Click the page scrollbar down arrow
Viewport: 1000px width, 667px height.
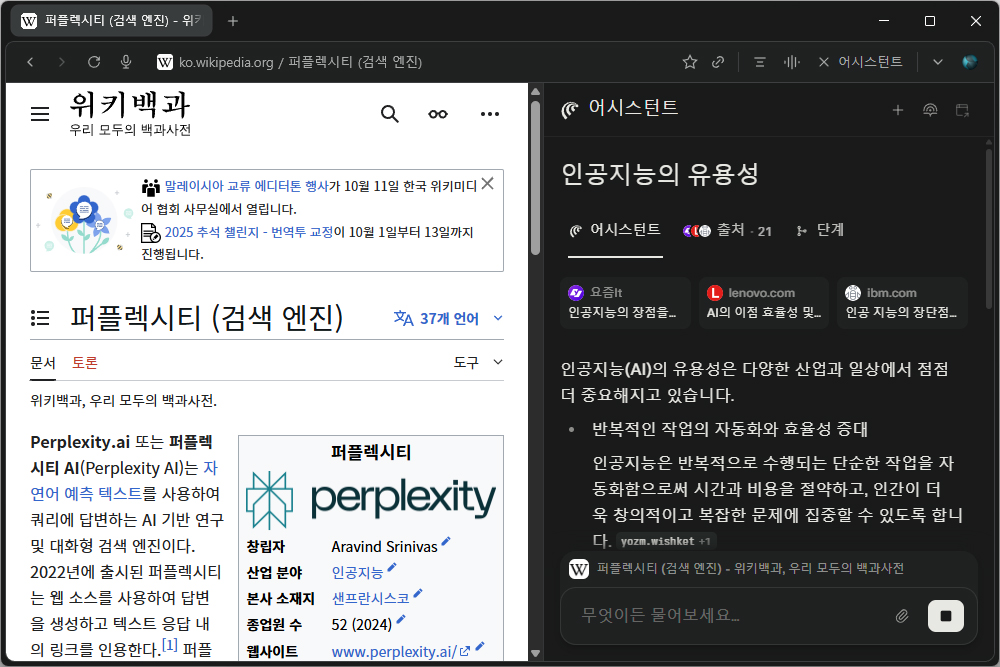(x=536, y=654)
